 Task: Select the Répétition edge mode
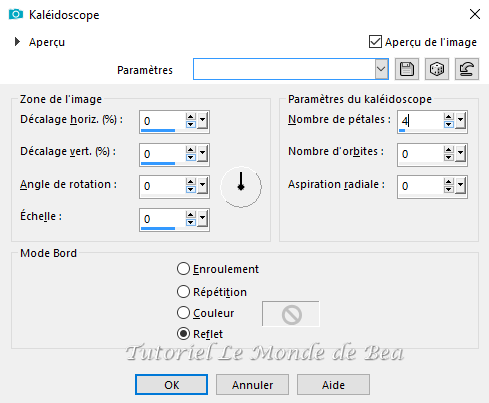pos(183,292)
